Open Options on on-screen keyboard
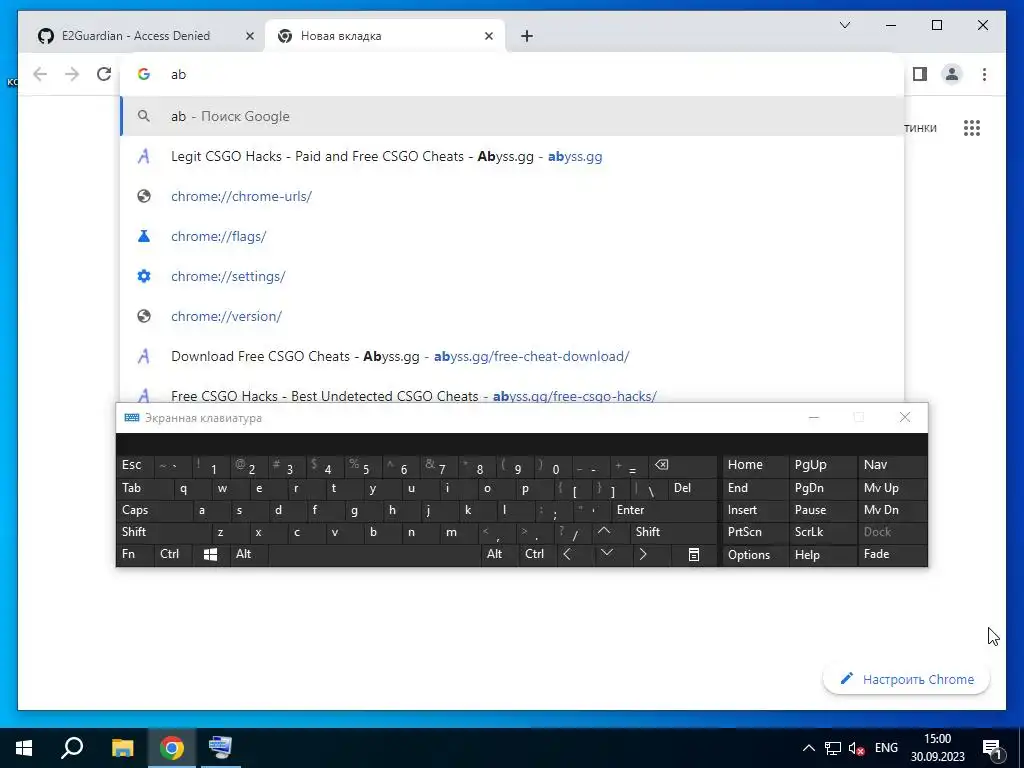1024x768 pixels. 754,554
